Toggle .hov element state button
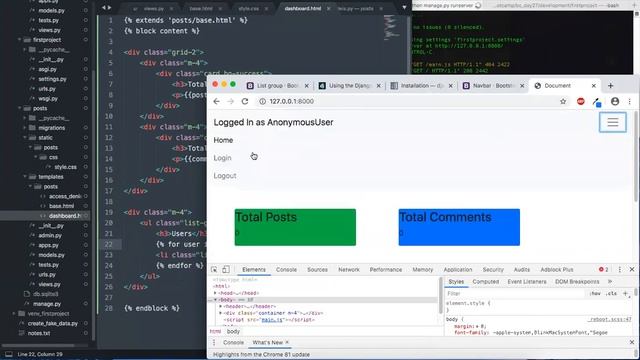Screen dimensions: 640x360 click(595, 293)
